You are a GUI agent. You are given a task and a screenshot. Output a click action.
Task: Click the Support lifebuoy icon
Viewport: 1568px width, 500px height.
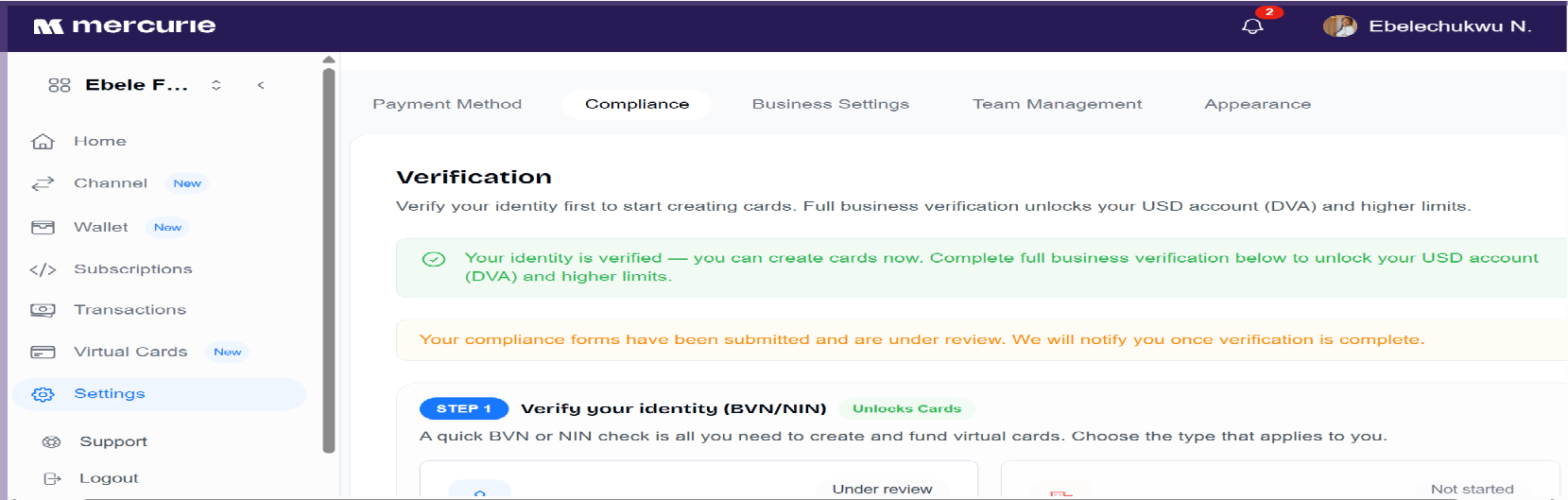pyautogui.click(x=52, y=441)
